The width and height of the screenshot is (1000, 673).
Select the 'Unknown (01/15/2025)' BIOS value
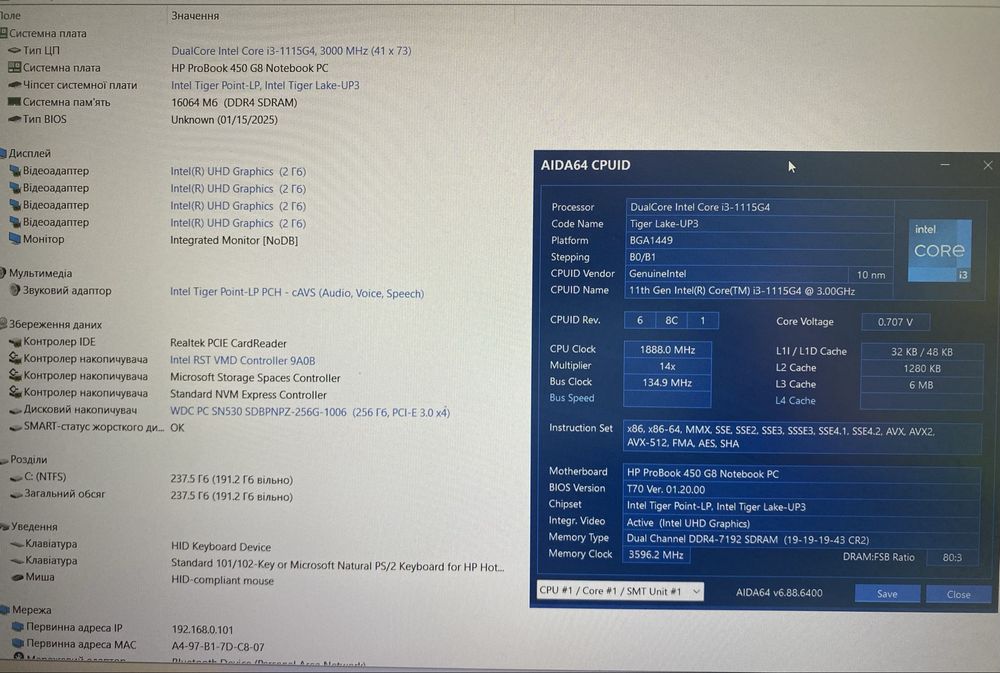point(224,119)
